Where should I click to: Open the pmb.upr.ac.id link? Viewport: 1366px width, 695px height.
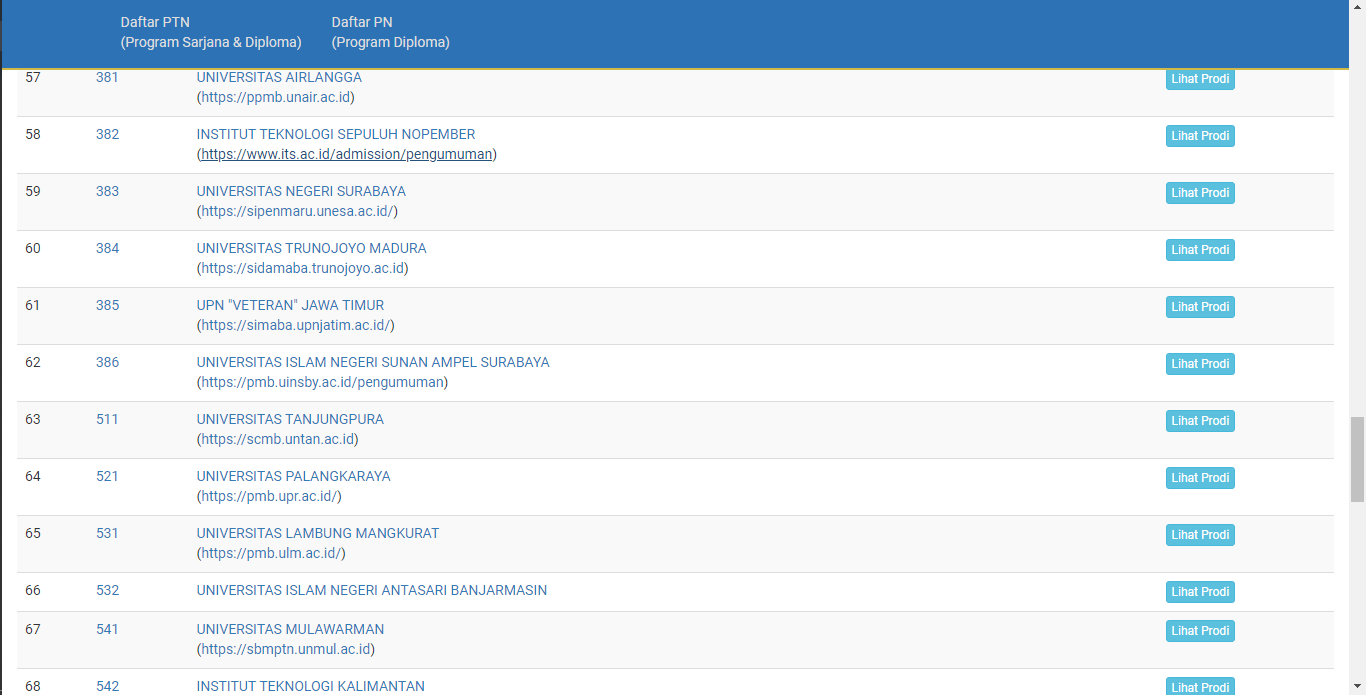click(269, 496)
